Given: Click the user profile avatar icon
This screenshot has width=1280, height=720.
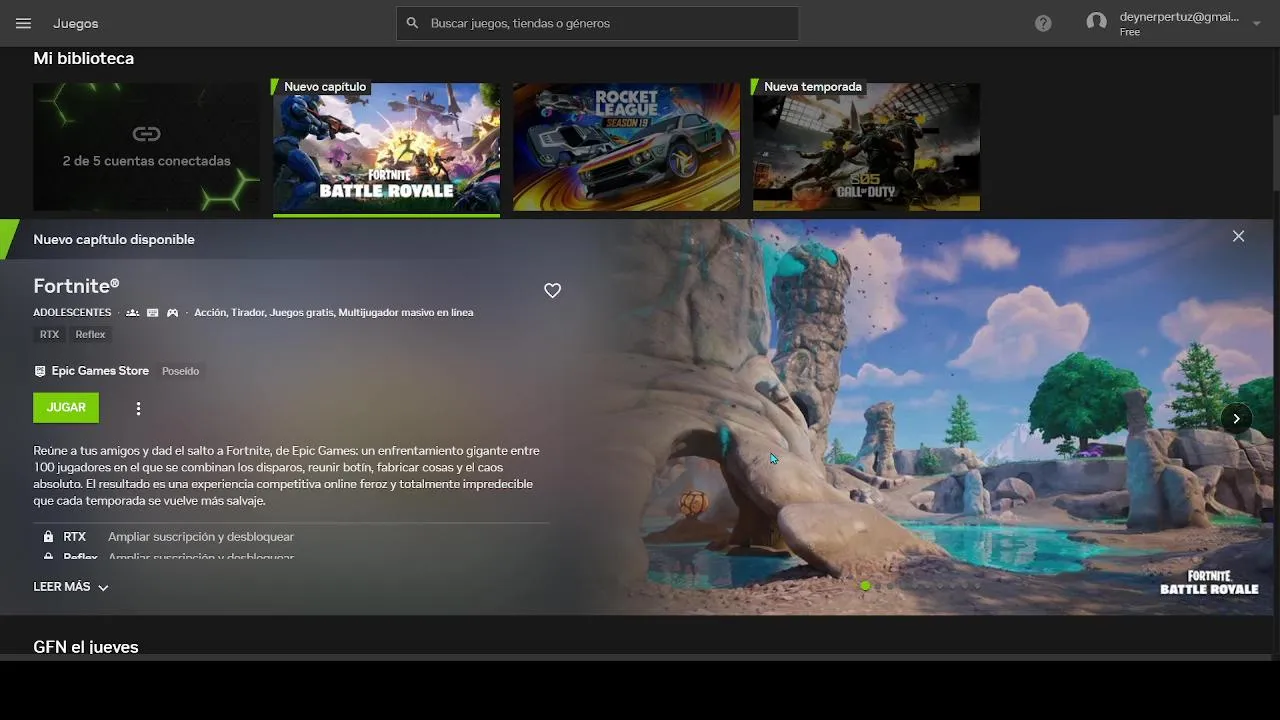Looking at the screenshot, I should pos(1097,22).
